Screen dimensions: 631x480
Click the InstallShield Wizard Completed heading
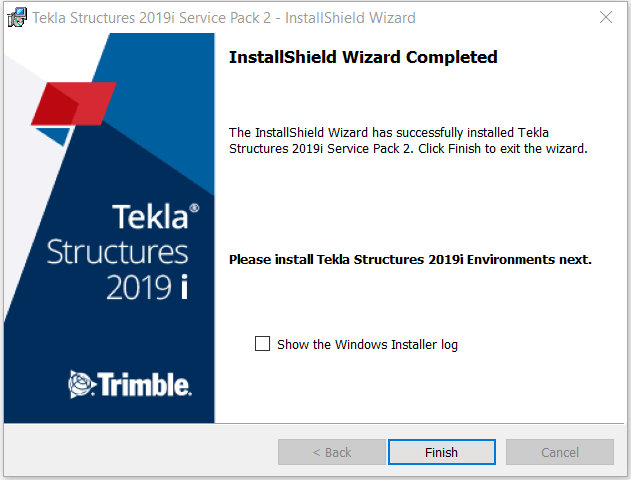(363, 57)
